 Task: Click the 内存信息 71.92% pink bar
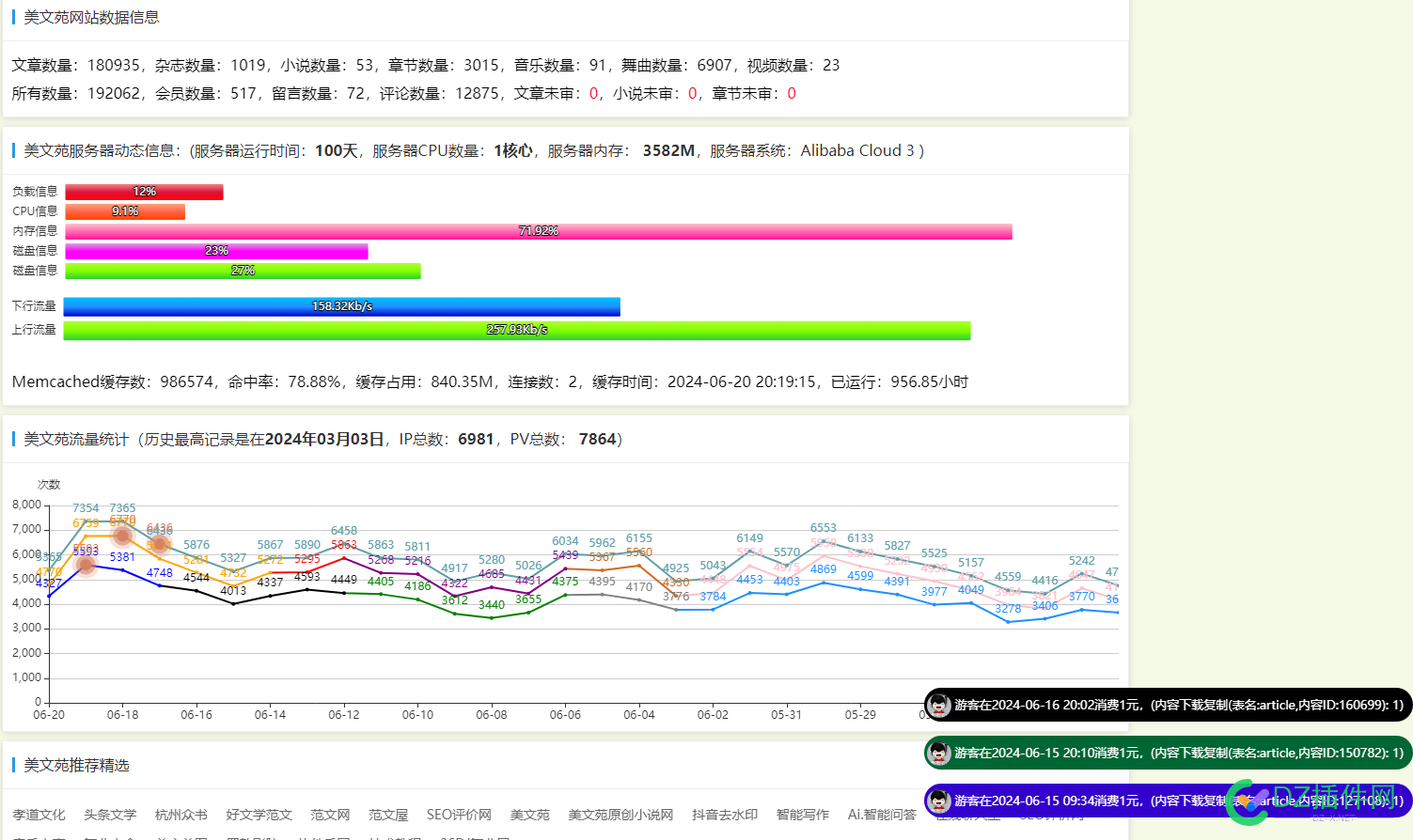[x=539, y=231]
